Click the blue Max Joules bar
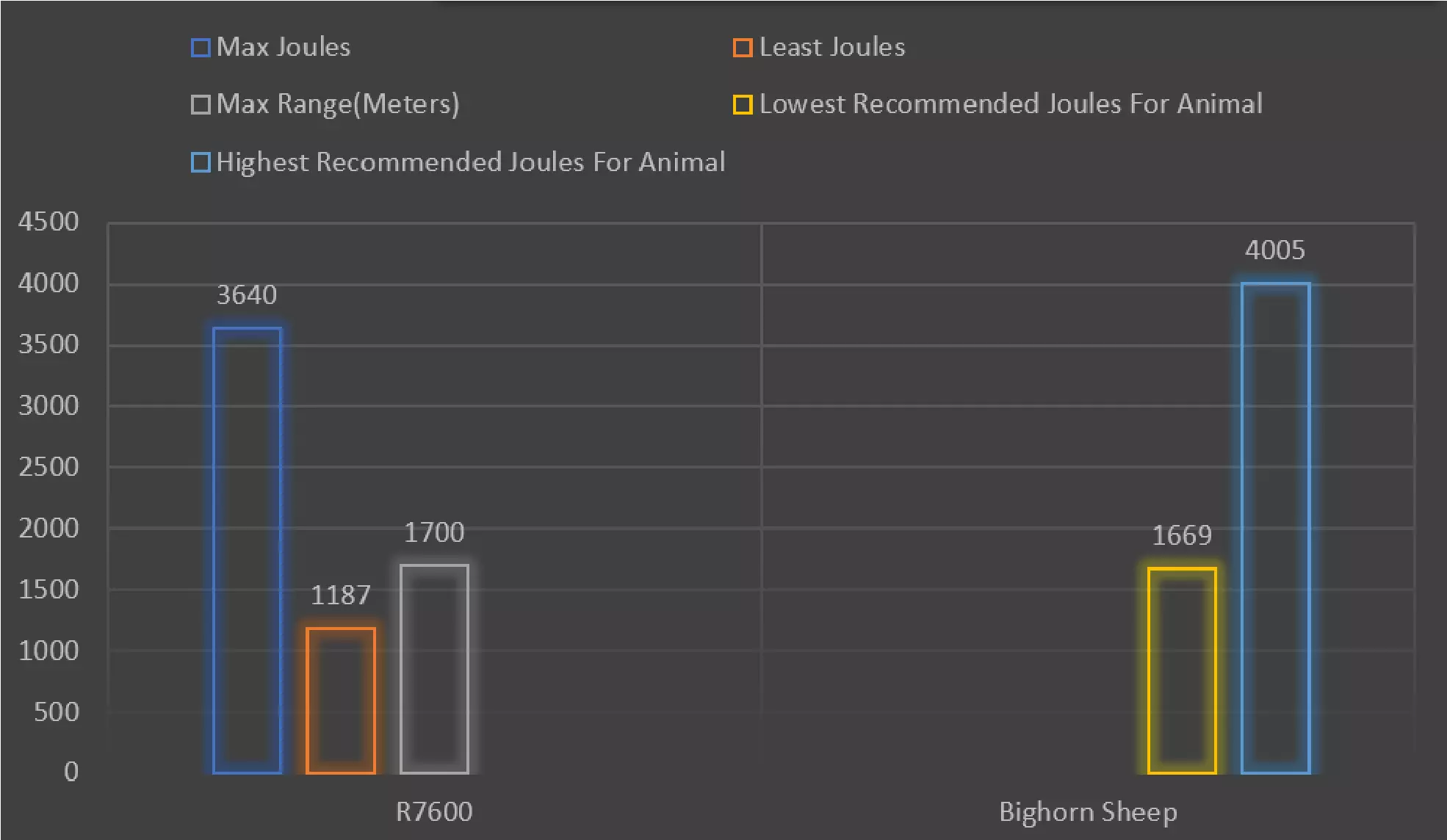 (x=247, y=551)
